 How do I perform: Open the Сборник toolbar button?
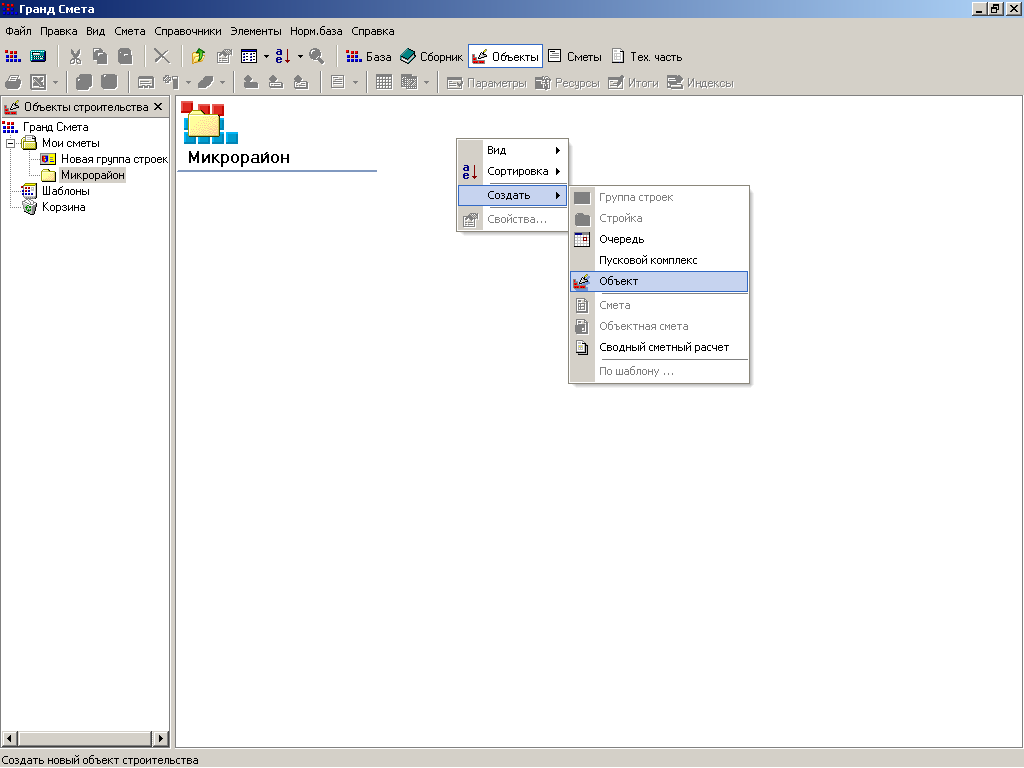tap(431, 57)
